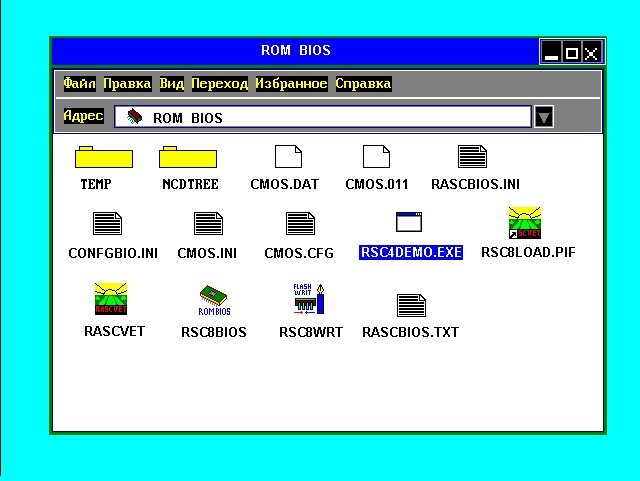Select the RASCBIOS.TXT document icon

pyautogui.click(x=411, y=305)
